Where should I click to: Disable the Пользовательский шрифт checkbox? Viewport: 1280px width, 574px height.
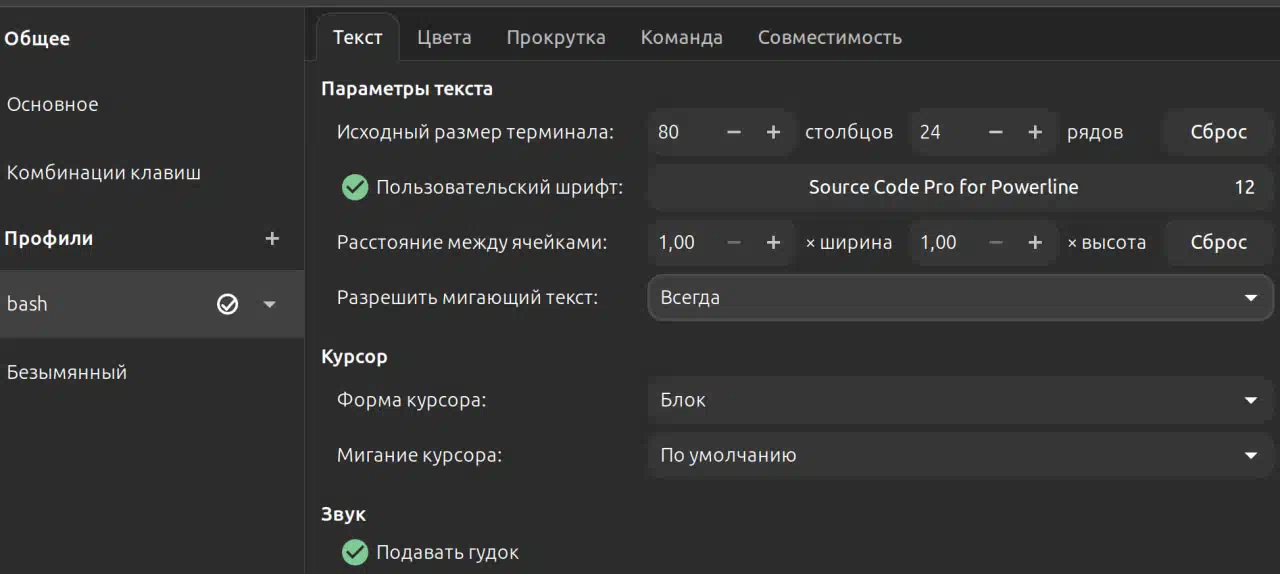[355, 187]
